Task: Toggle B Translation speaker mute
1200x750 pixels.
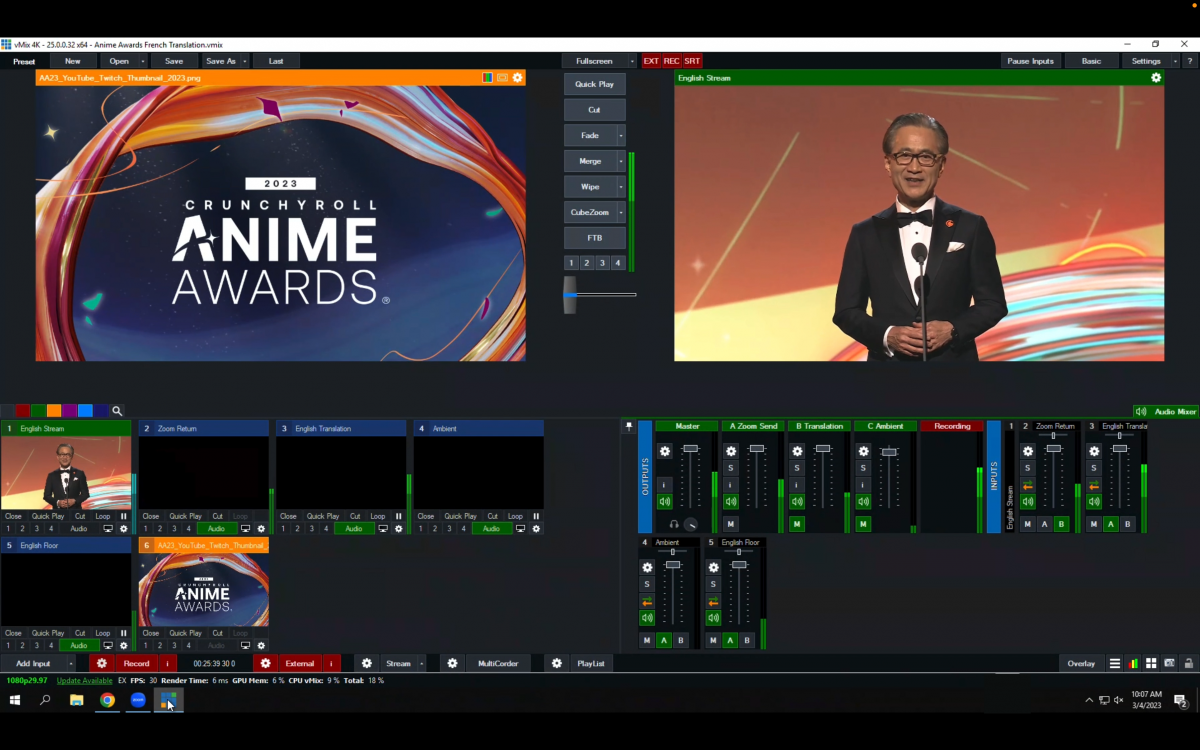Action: pos(797,502)
